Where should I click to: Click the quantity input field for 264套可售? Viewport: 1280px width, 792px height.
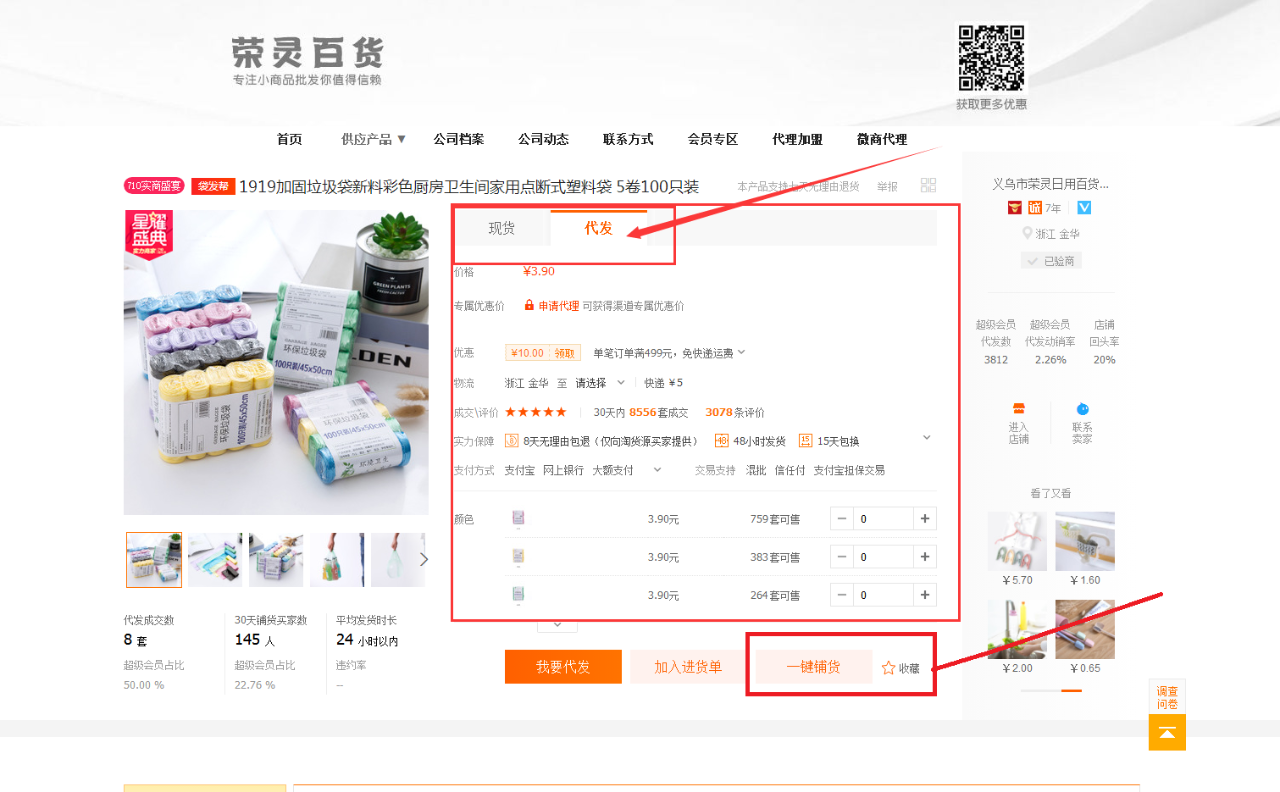coord(883,595)
